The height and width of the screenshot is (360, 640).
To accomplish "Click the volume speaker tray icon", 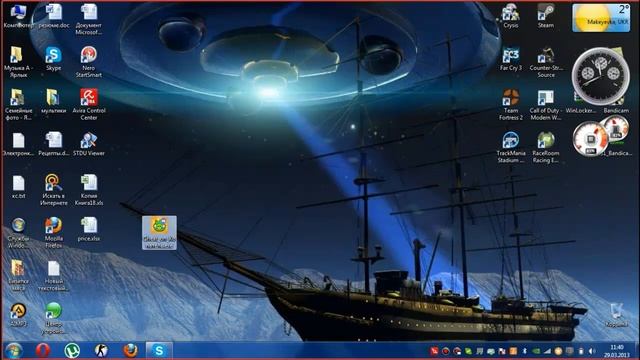I will pyautogui.click(x=591, y=351).
